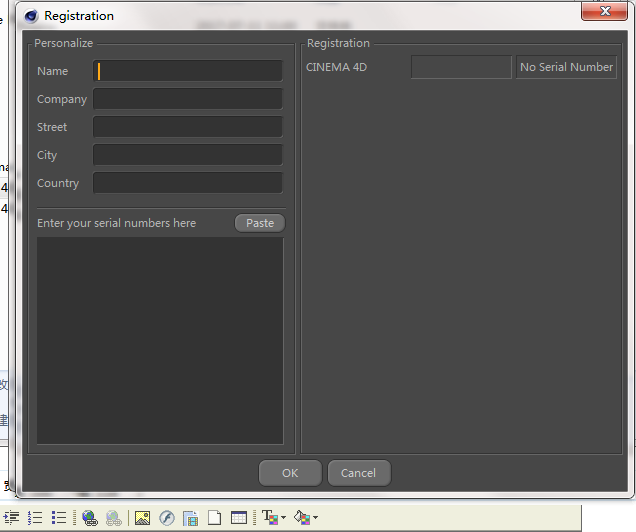Click the indent icon in editor toolbar
Screen dimensions: 636x532
(x=12, y=518)
